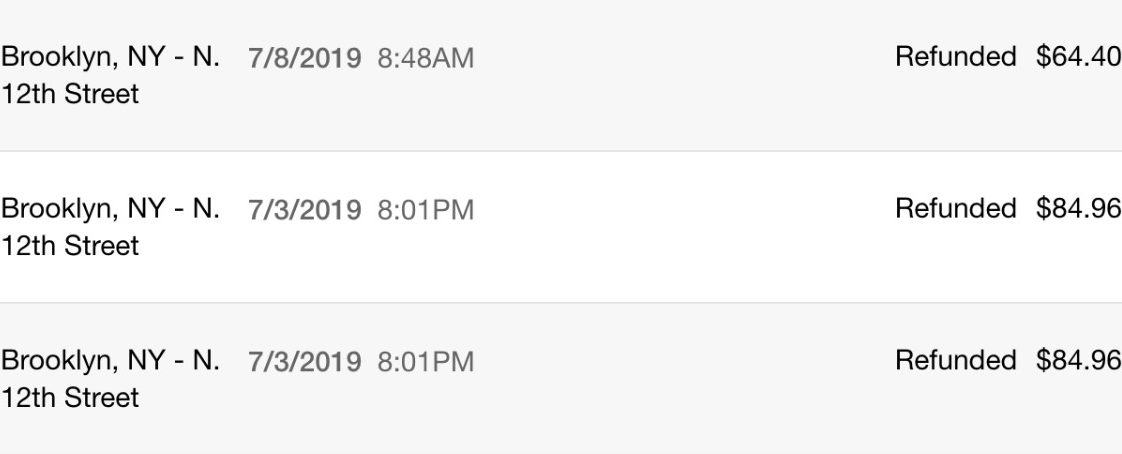The width and height of the screenshot is (1122, 454).
Task: Click Refunded status in the last gray row
Action: [x=955, y=359]
